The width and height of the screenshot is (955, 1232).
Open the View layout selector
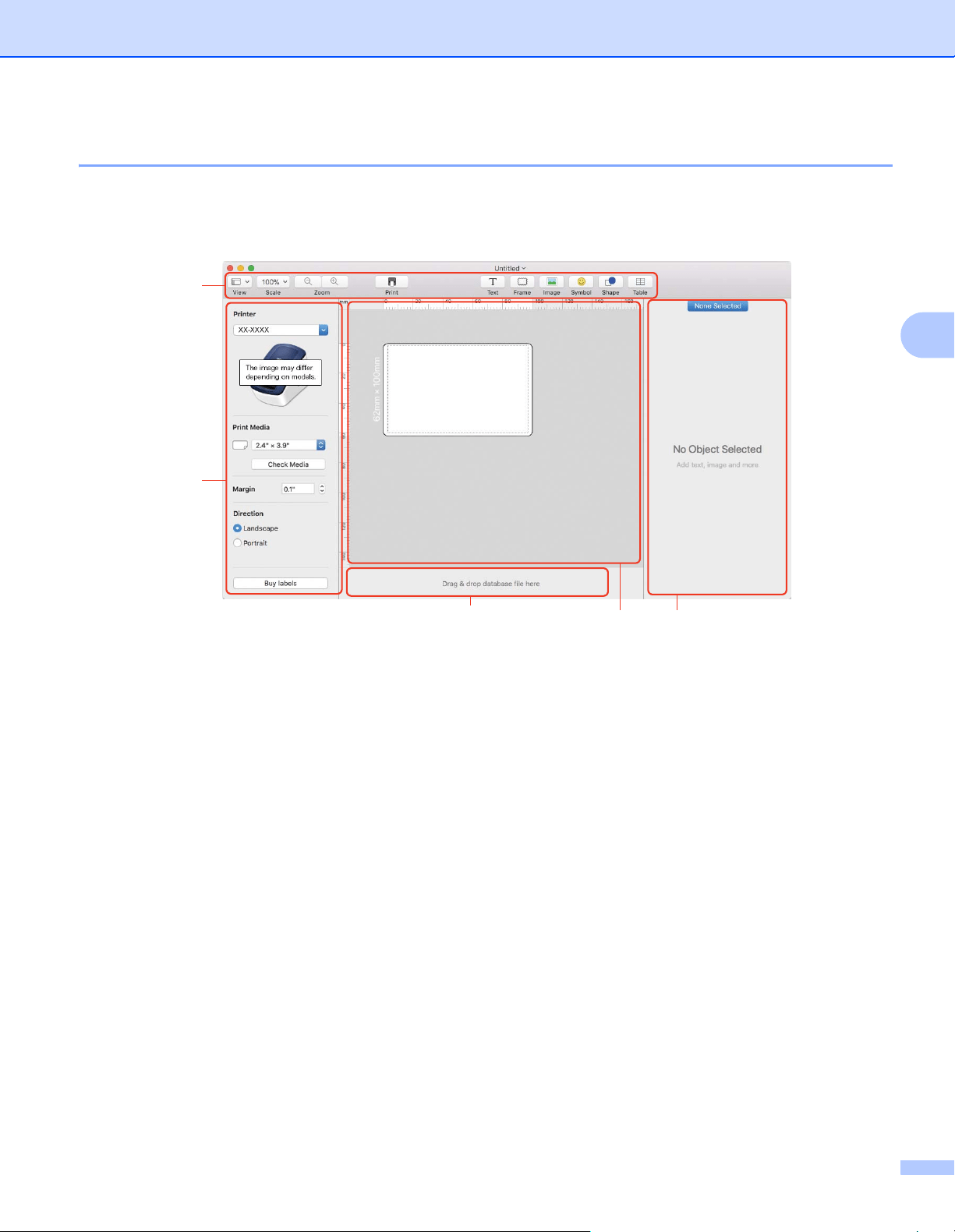(240, 282)
